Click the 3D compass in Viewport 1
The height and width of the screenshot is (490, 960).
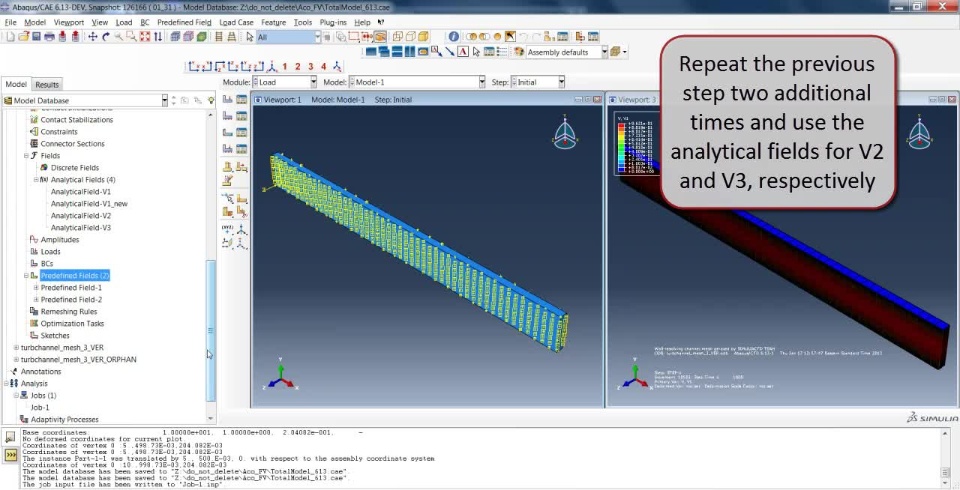[x=565, y=131]
